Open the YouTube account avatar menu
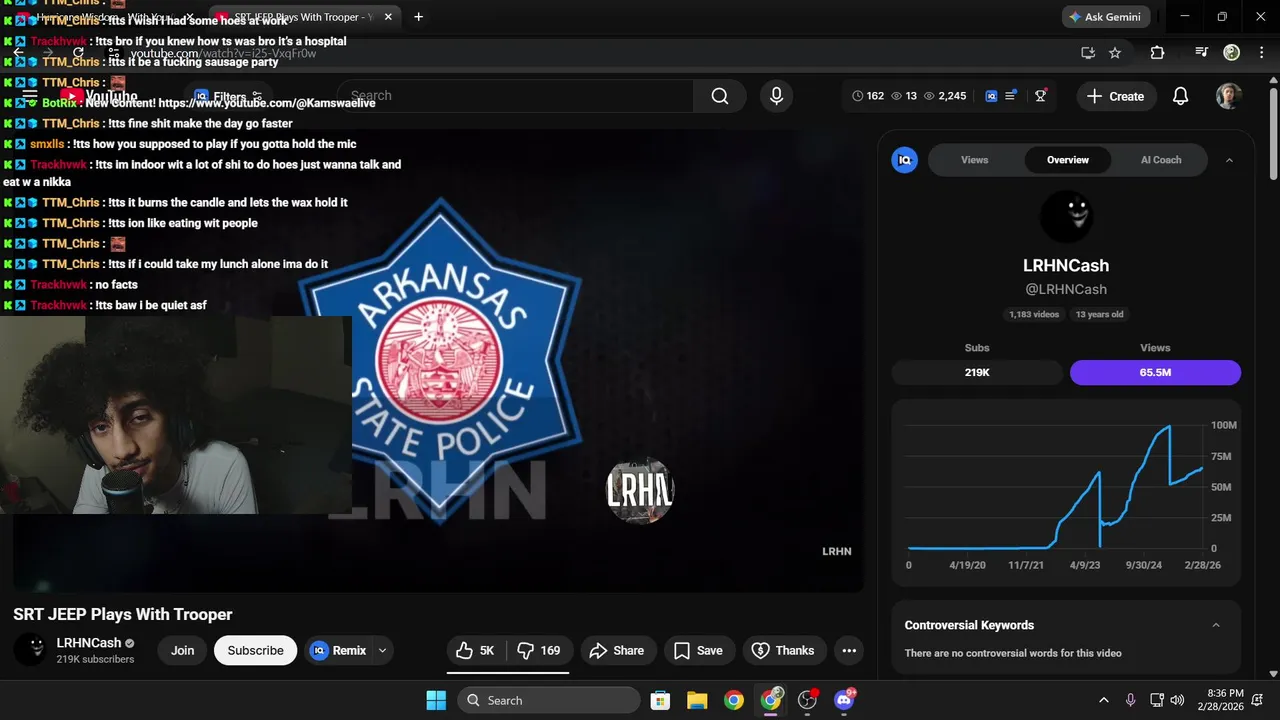This screenshot has height=720, width=1280. click(x=1229, y=96)
